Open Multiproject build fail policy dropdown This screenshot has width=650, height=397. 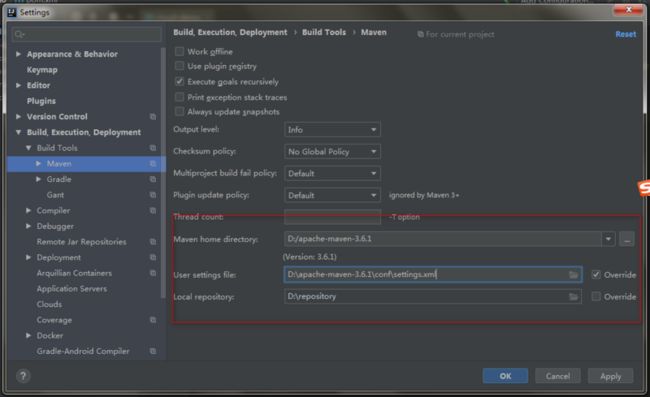332,174
